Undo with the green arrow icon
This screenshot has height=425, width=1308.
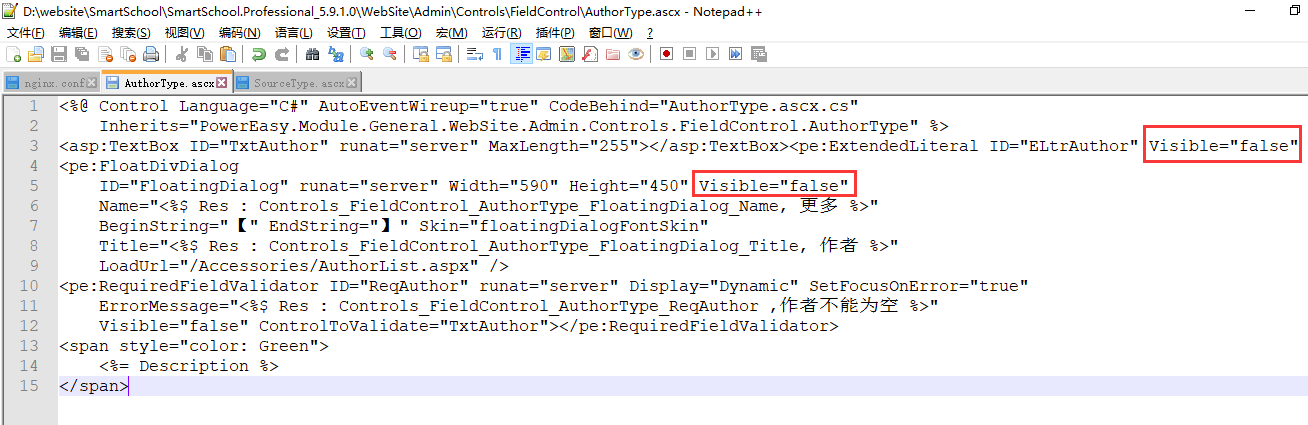click(x=259, y=54)
